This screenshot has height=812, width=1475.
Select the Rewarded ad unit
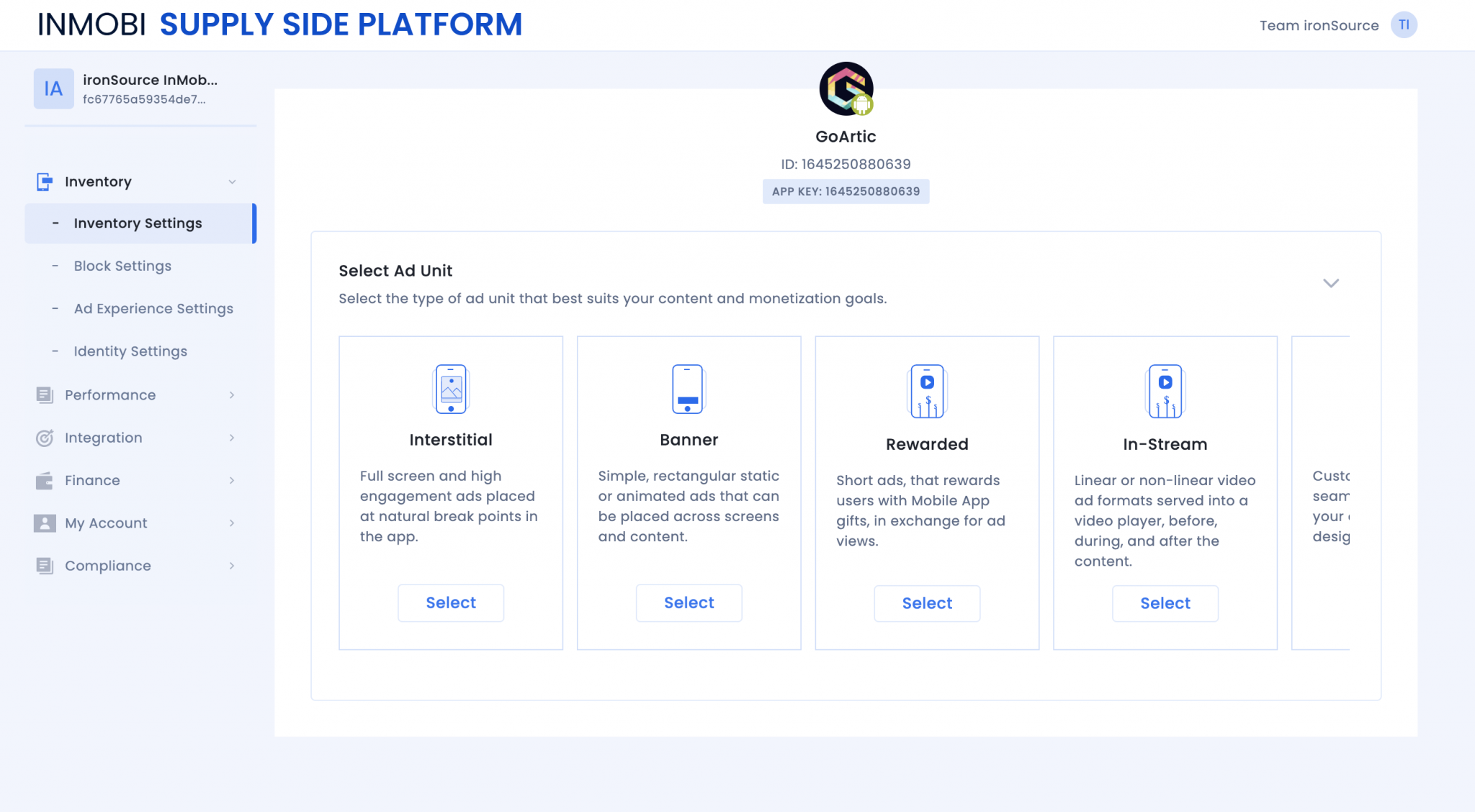927,603
